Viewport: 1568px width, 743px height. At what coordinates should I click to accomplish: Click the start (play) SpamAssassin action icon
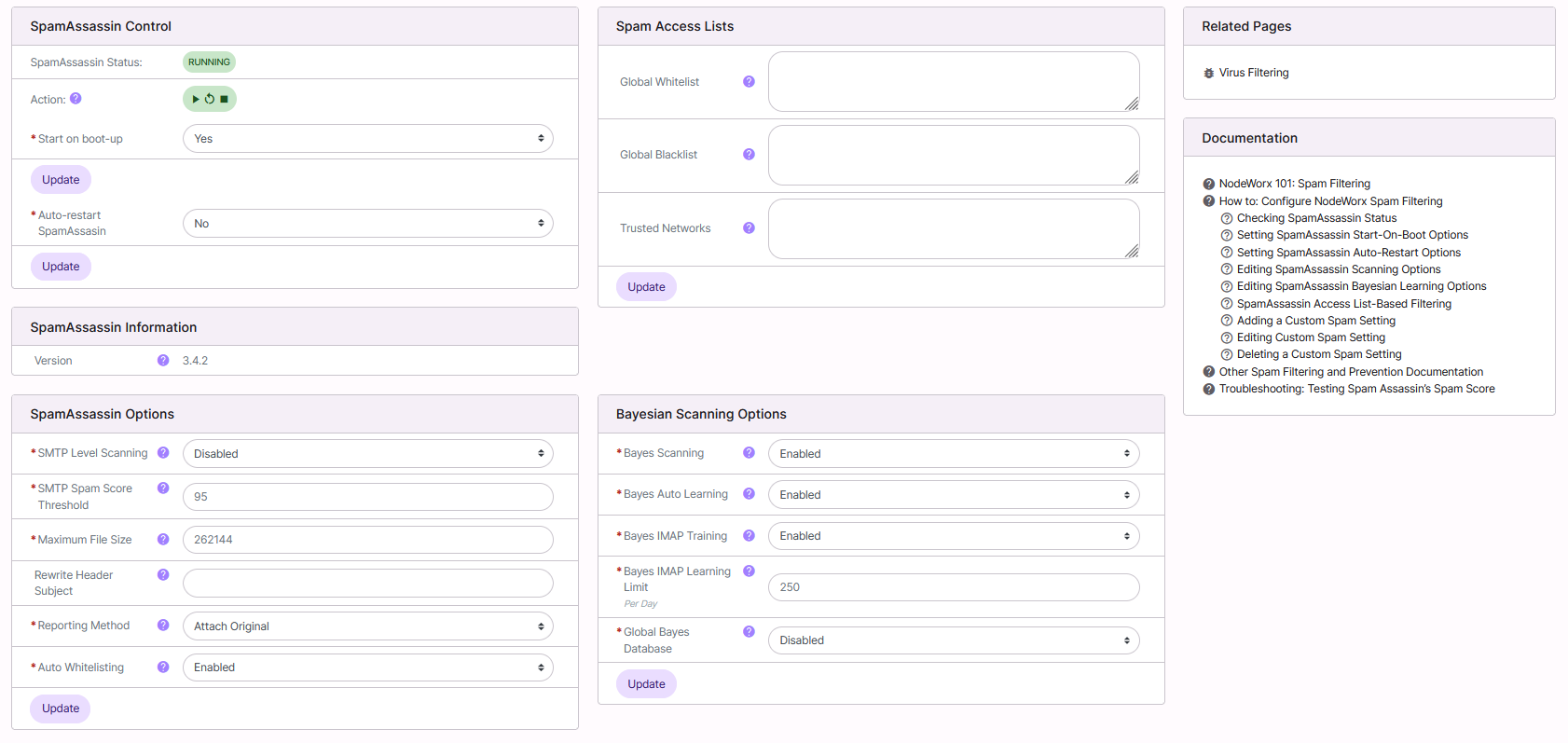(x=195, y=99)
